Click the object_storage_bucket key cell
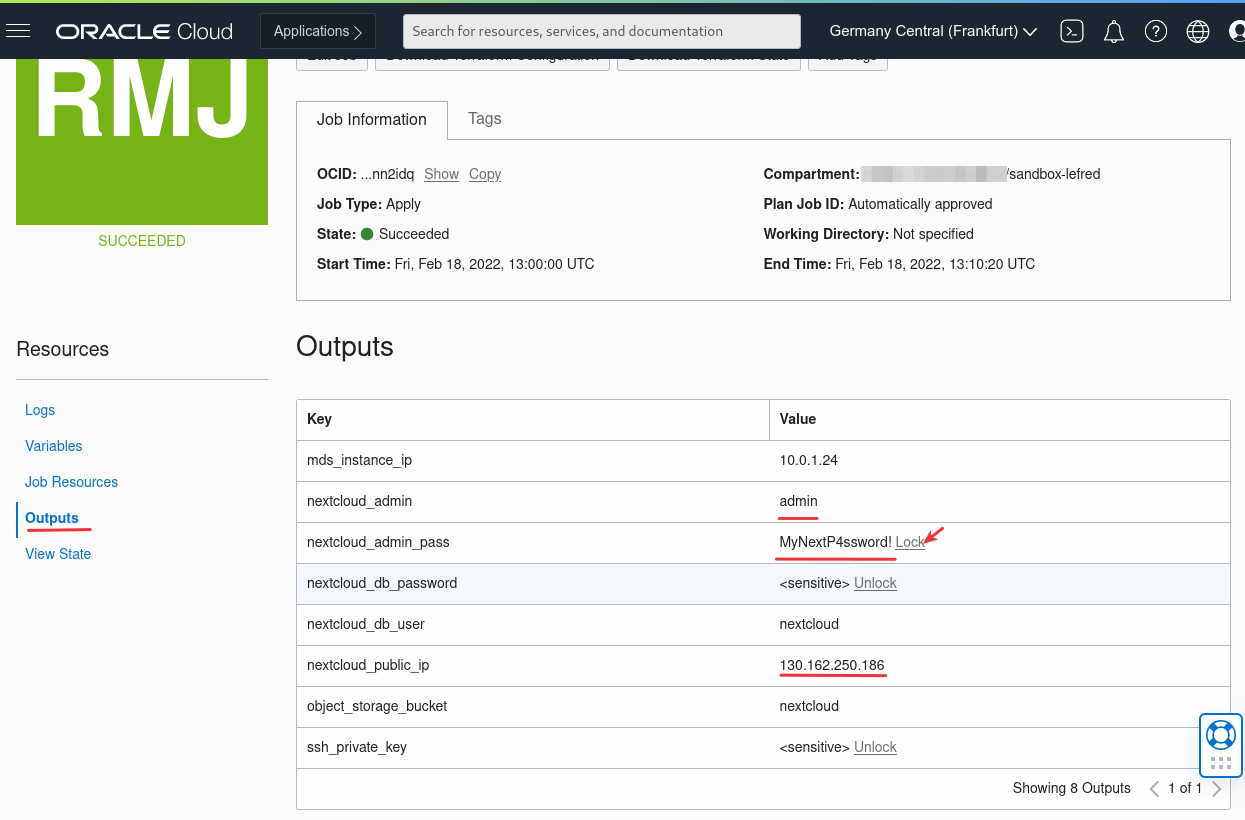Viewport: 1245px width, 820px height. (533, 706)
